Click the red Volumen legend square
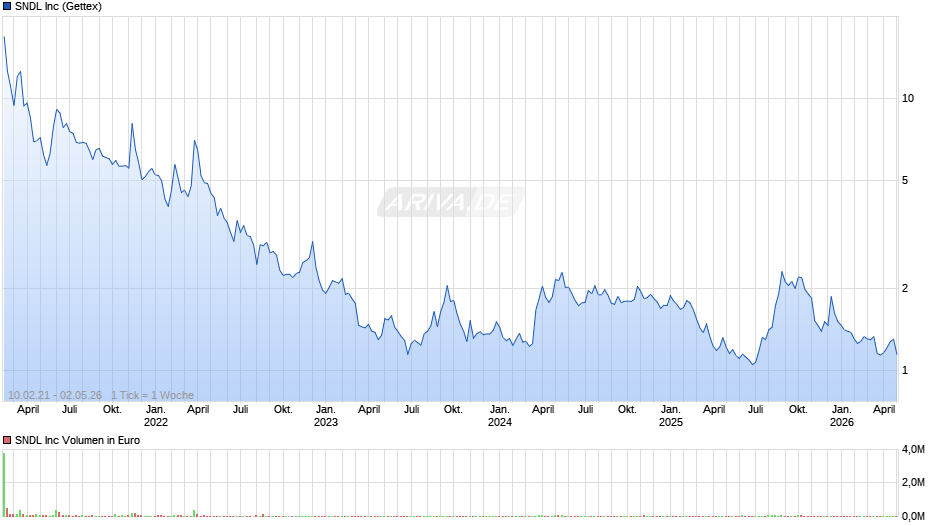 tap(7, 440)
